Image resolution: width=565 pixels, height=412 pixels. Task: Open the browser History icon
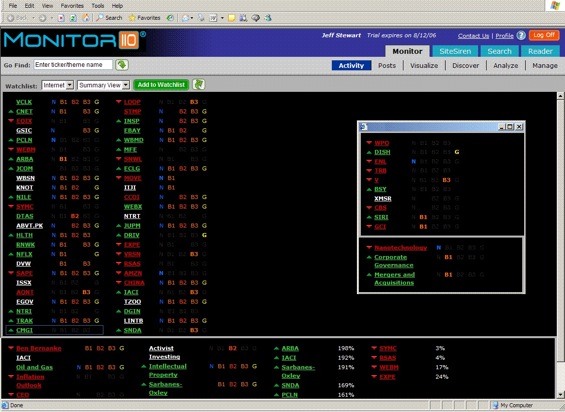pyautogui.click(x=170, y=18)
